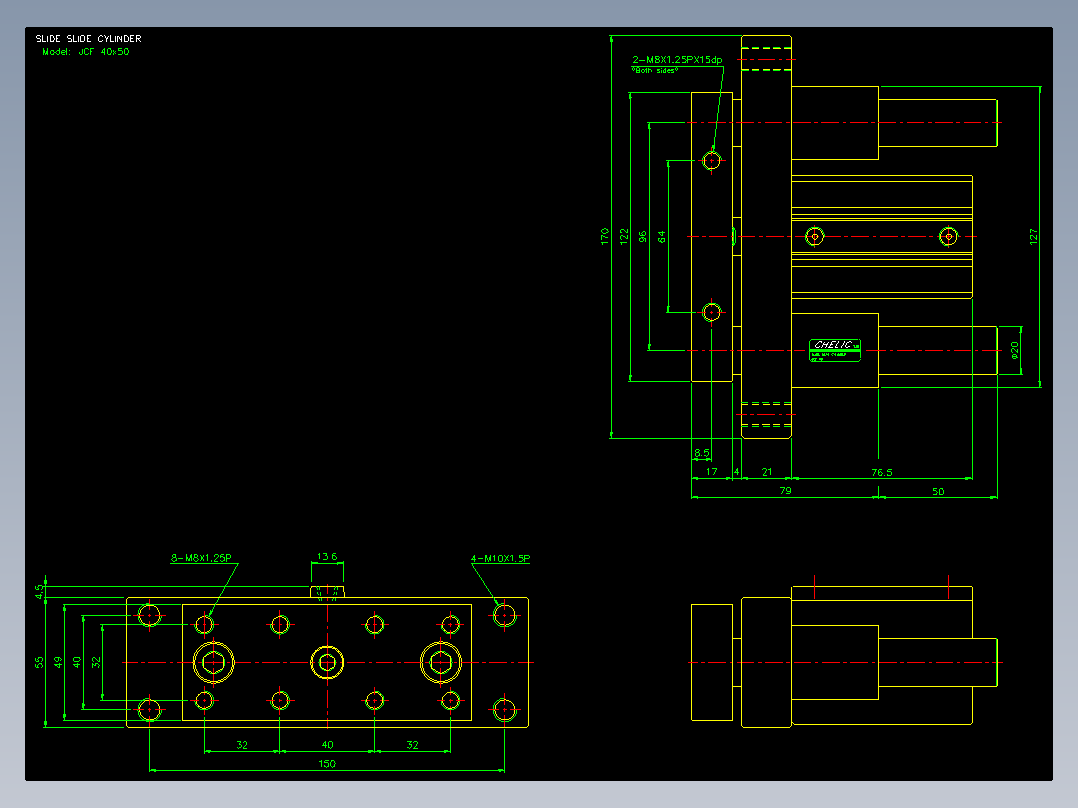
Task: Click the 76.5 horizontal dimension value
Action: [x=882, y=472]
